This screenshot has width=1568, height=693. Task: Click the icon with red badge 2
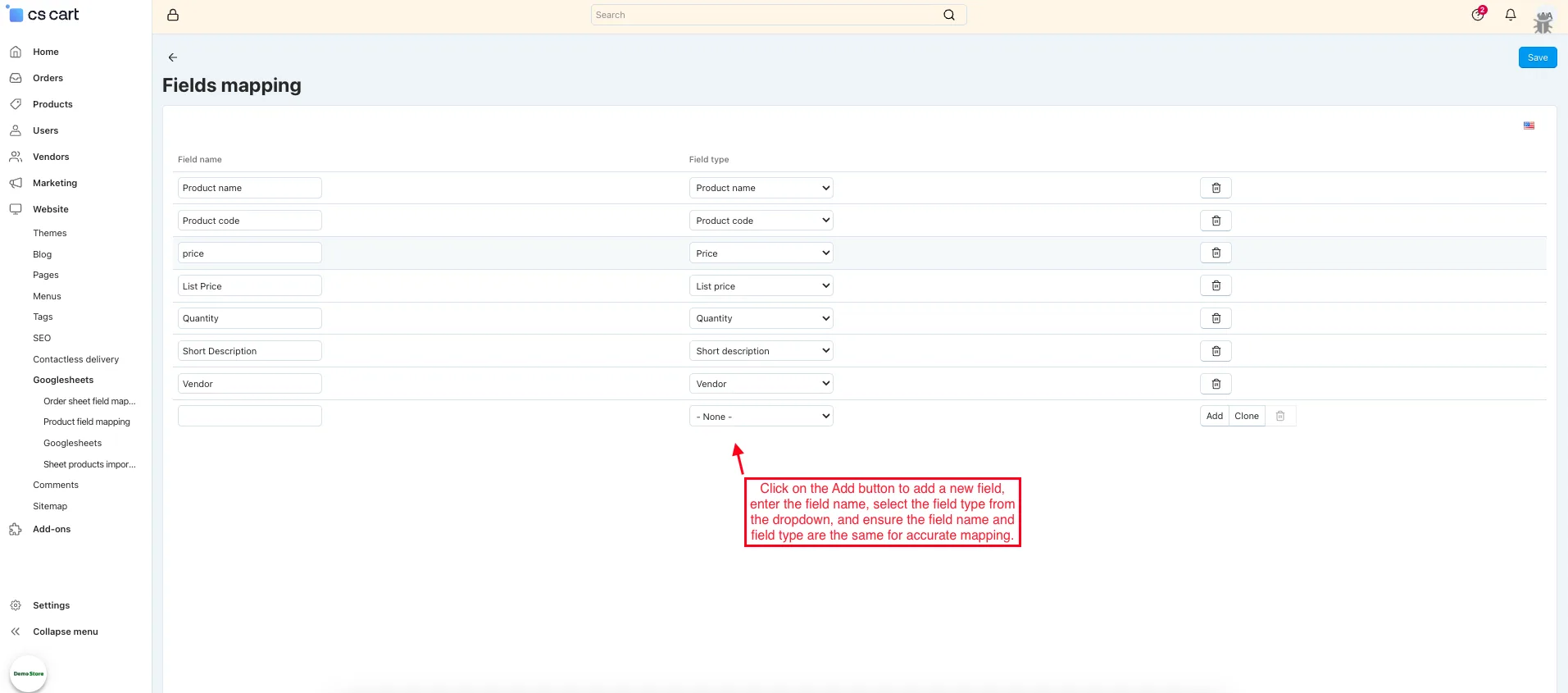[x=1478, y=14]
